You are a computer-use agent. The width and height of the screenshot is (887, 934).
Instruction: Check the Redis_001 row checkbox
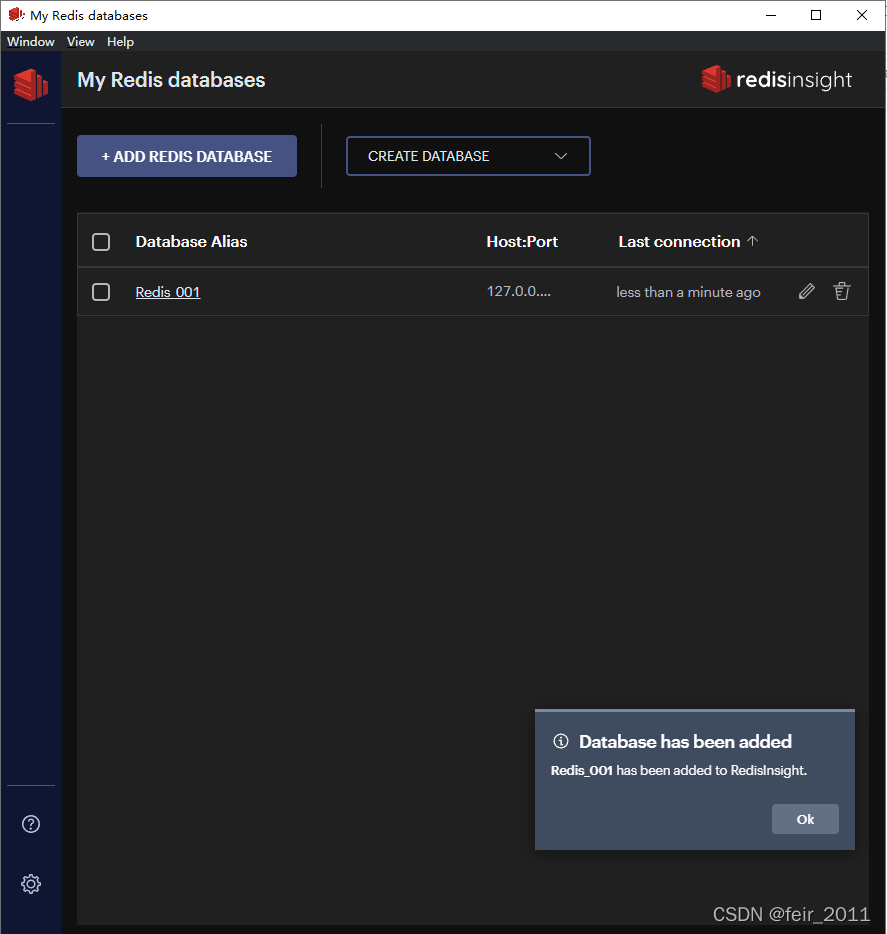(x=101, y=292)
